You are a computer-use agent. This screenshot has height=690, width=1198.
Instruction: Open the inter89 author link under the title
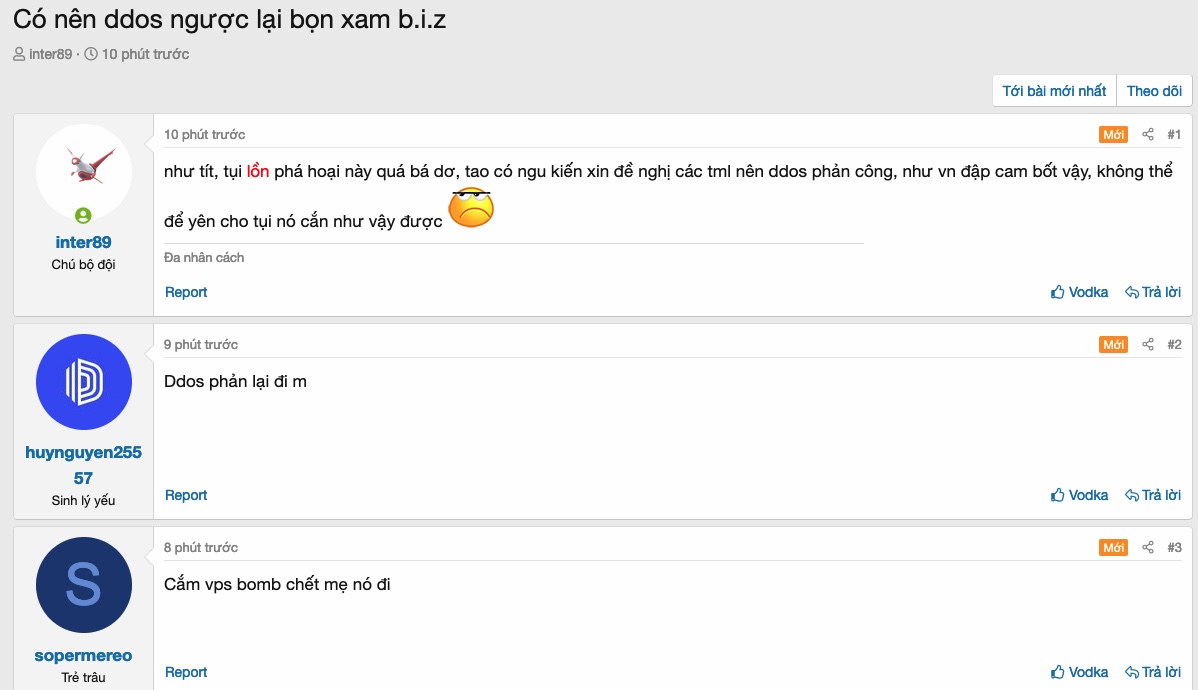[x=50, y=54]
